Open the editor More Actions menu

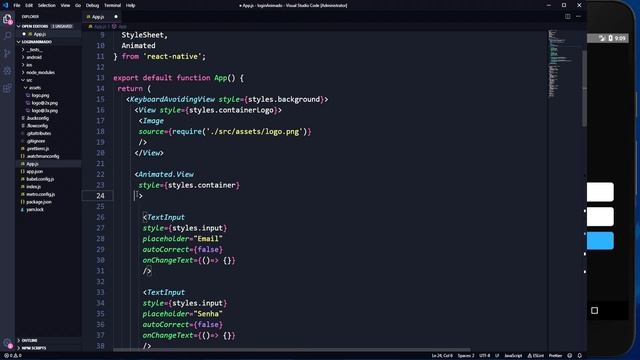pyautogui.click(x=578, y=16)
